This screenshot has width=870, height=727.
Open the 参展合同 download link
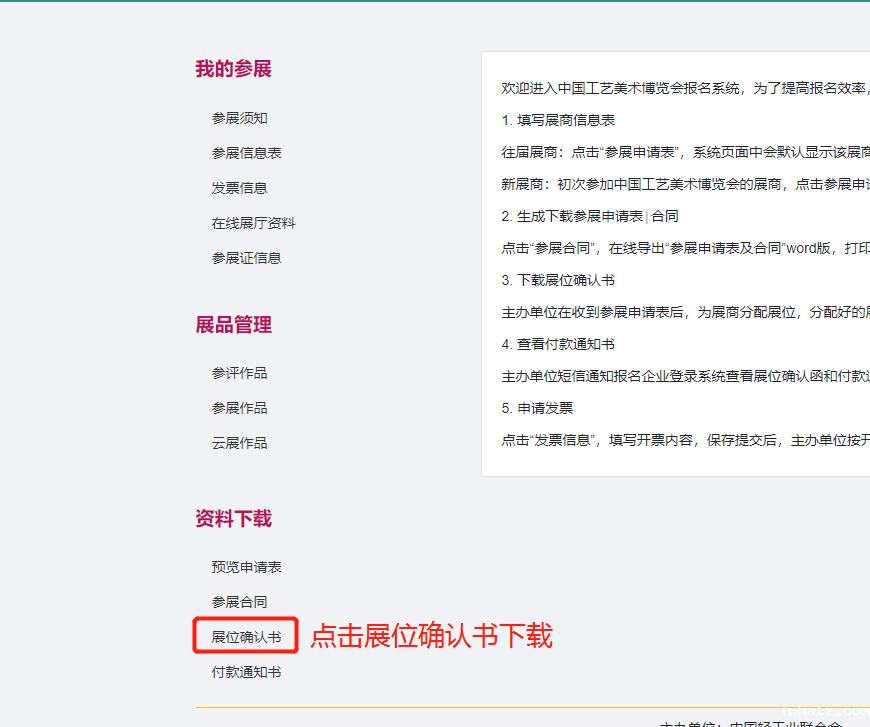pyautogui.click(x=239, y=602)
